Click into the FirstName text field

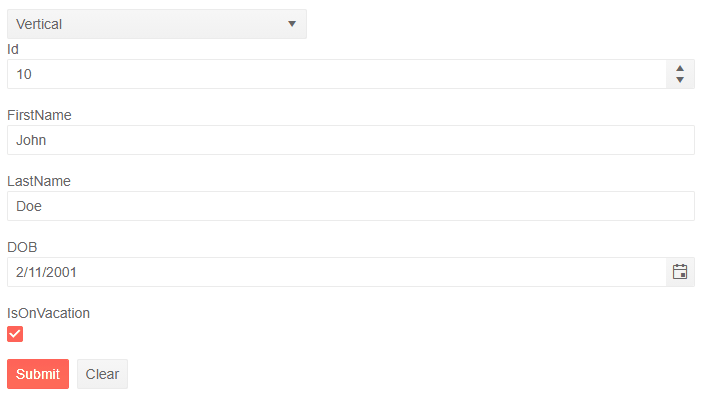point(350,140)
